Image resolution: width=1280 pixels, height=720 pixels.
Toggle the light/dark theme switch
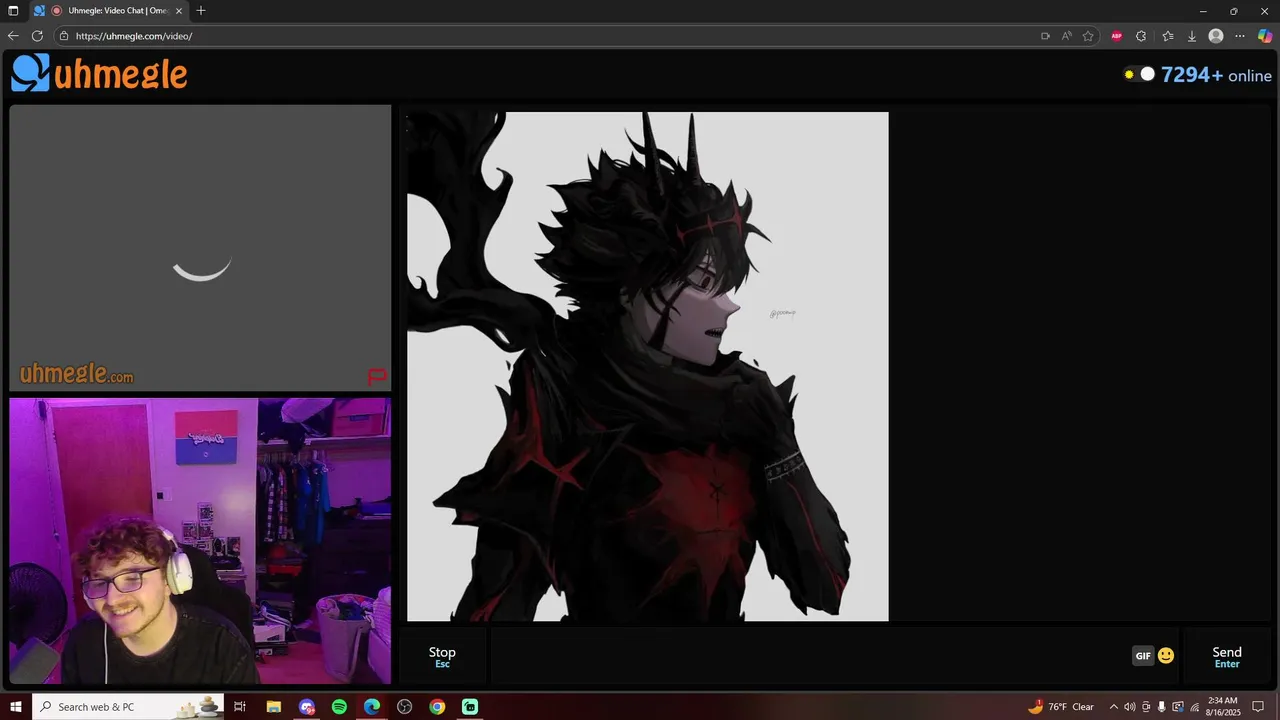click(1140, 74)
